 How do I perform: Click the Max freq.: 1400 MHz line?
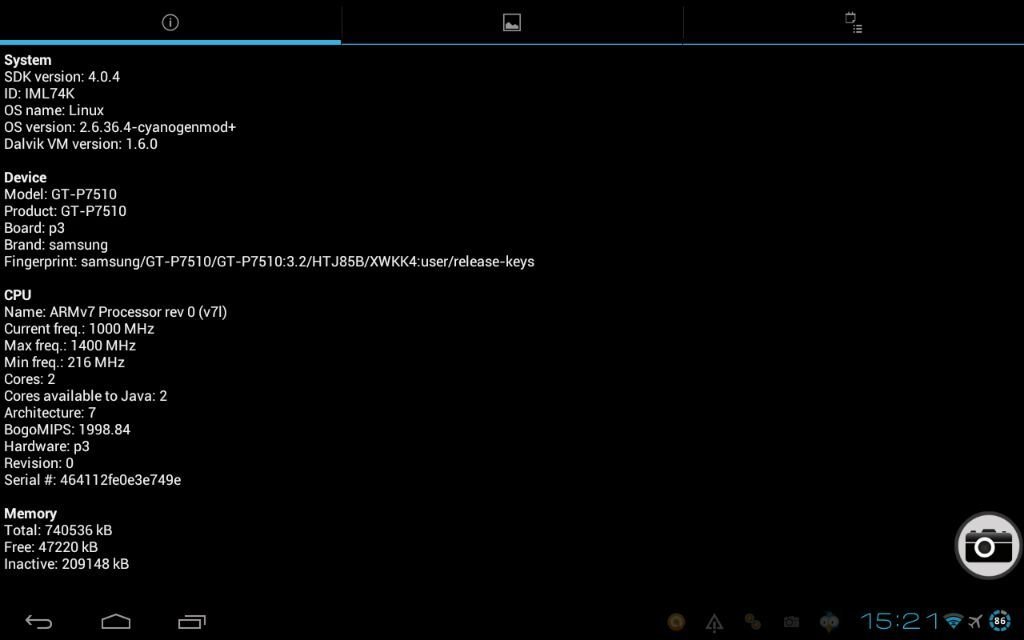(70, 345)
